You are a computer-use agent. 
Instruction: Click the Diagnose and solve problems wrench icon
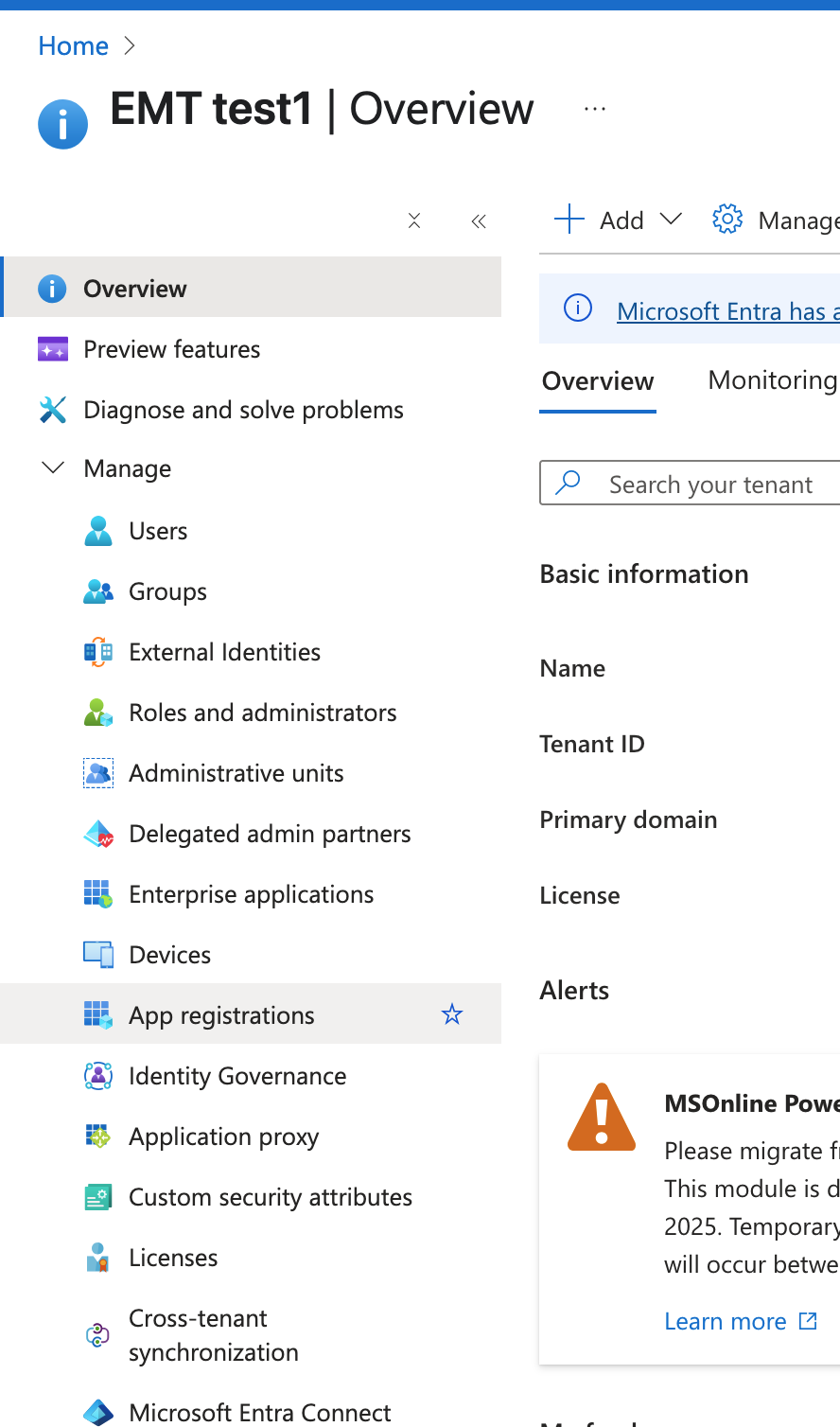point(53,410)
